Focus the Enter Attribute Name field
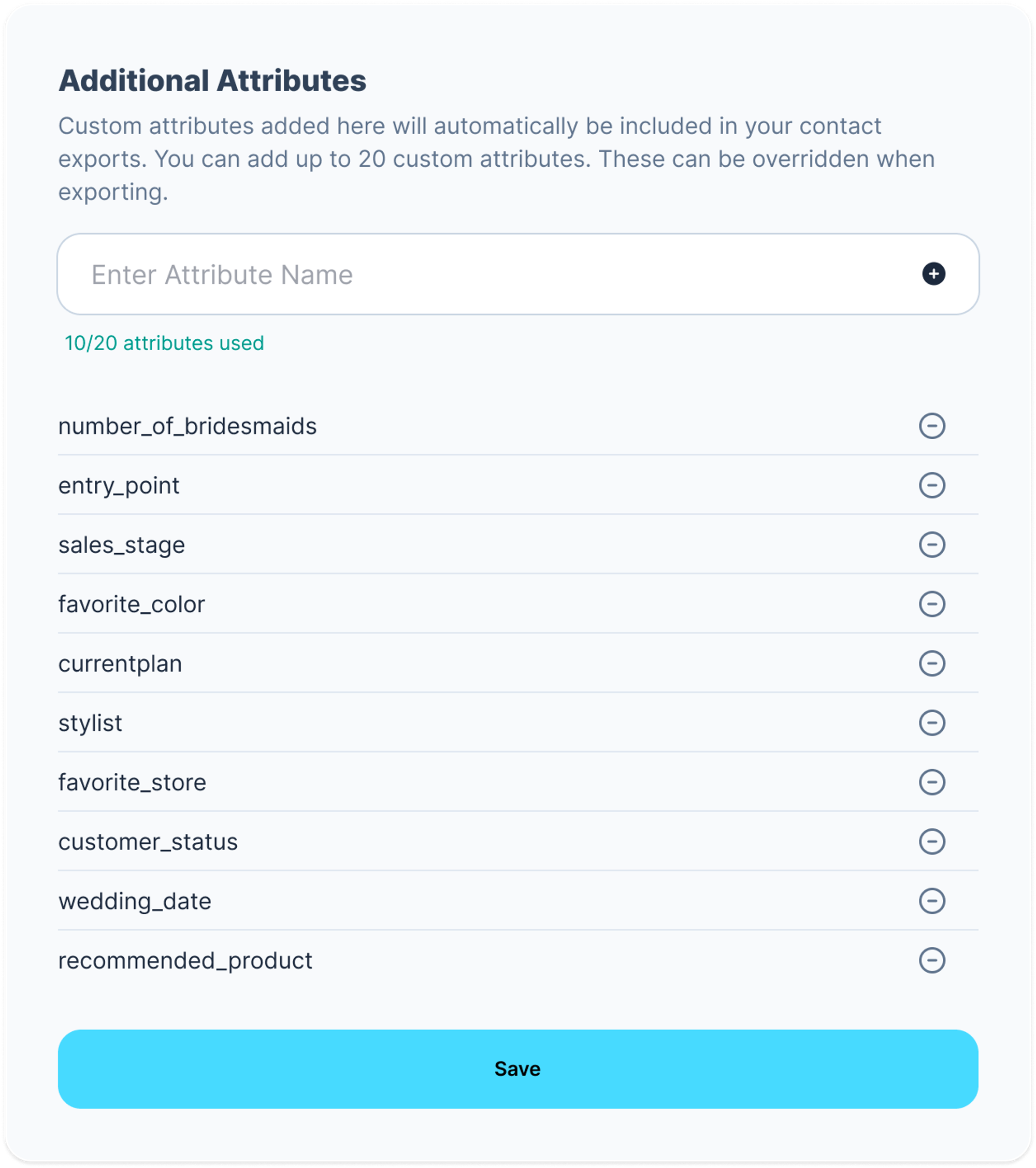Viewport: 1036px width, 1168px height. pos(517,273)
